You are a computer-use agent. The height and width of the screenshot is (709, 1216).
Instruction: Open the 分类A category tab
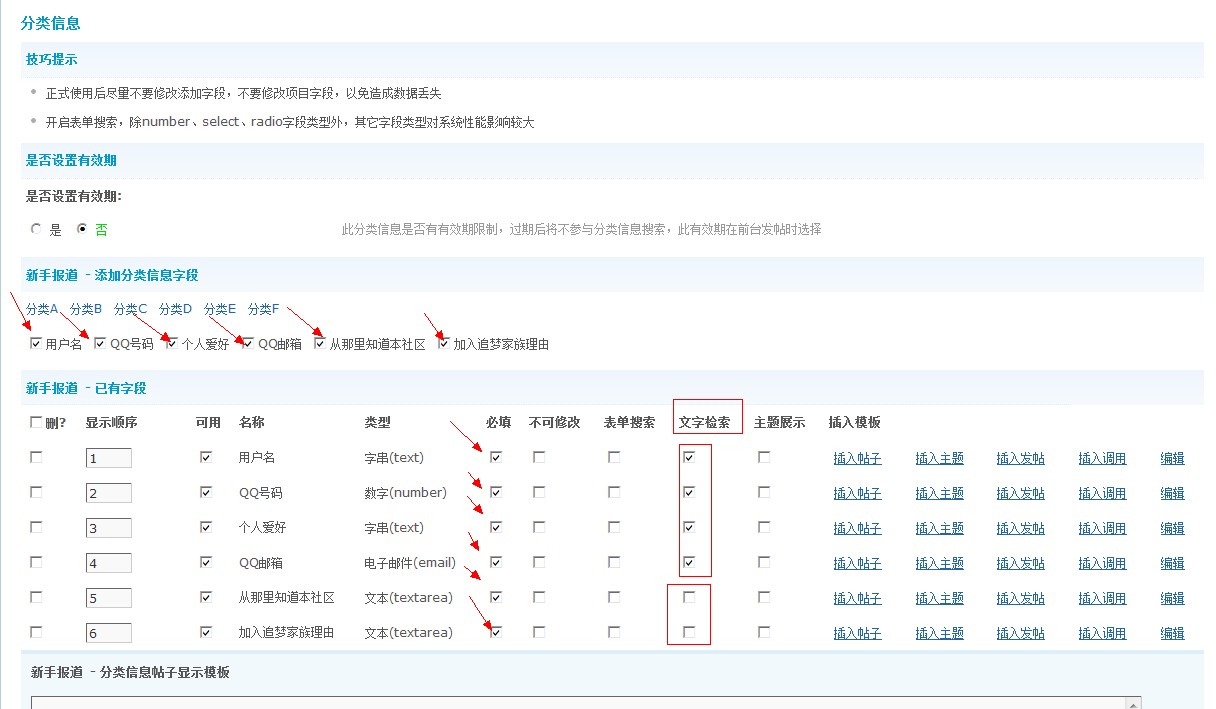[x=42, y=309]
